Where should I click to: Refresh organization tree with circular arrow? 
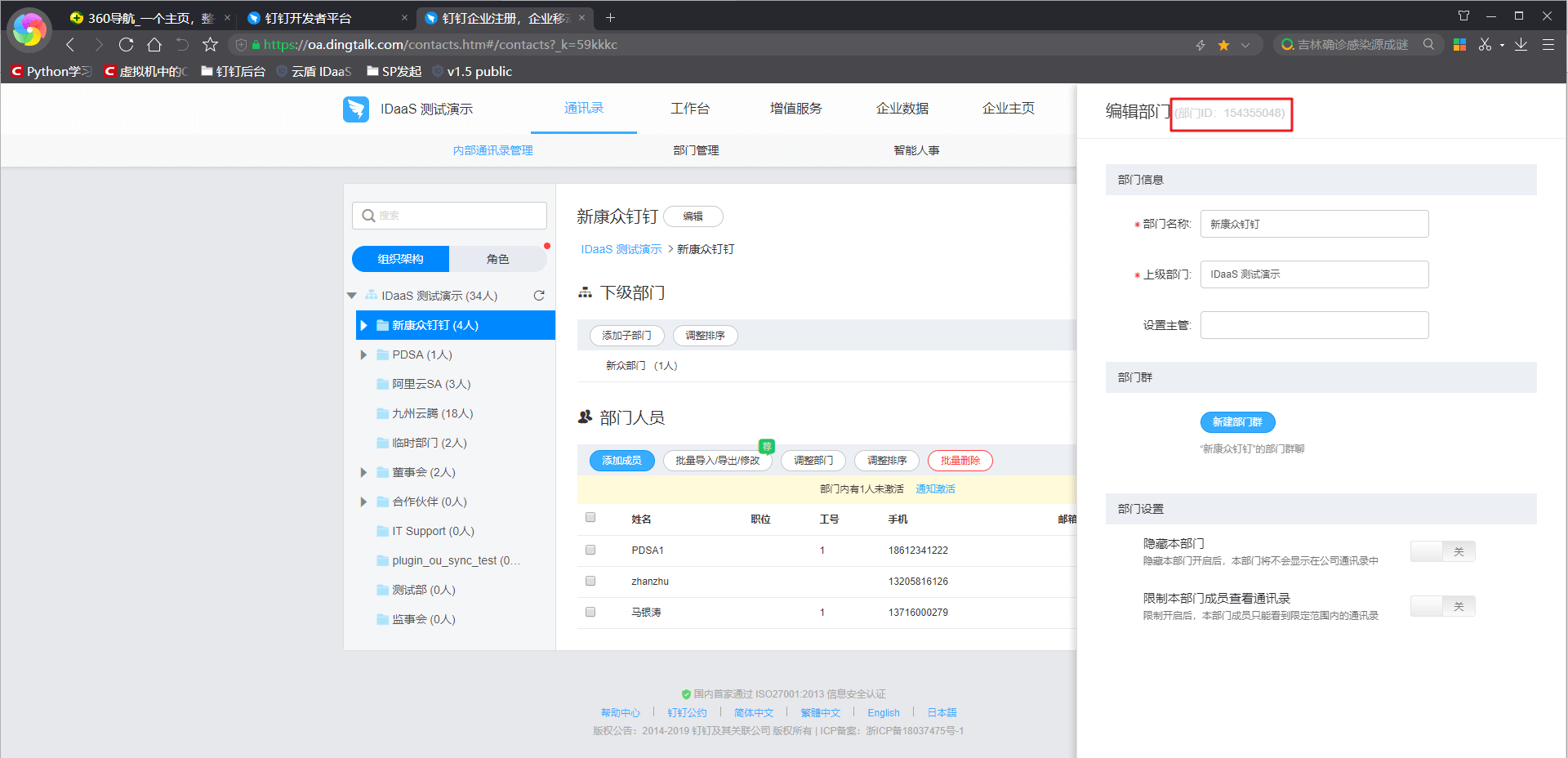tap(539, 296)
